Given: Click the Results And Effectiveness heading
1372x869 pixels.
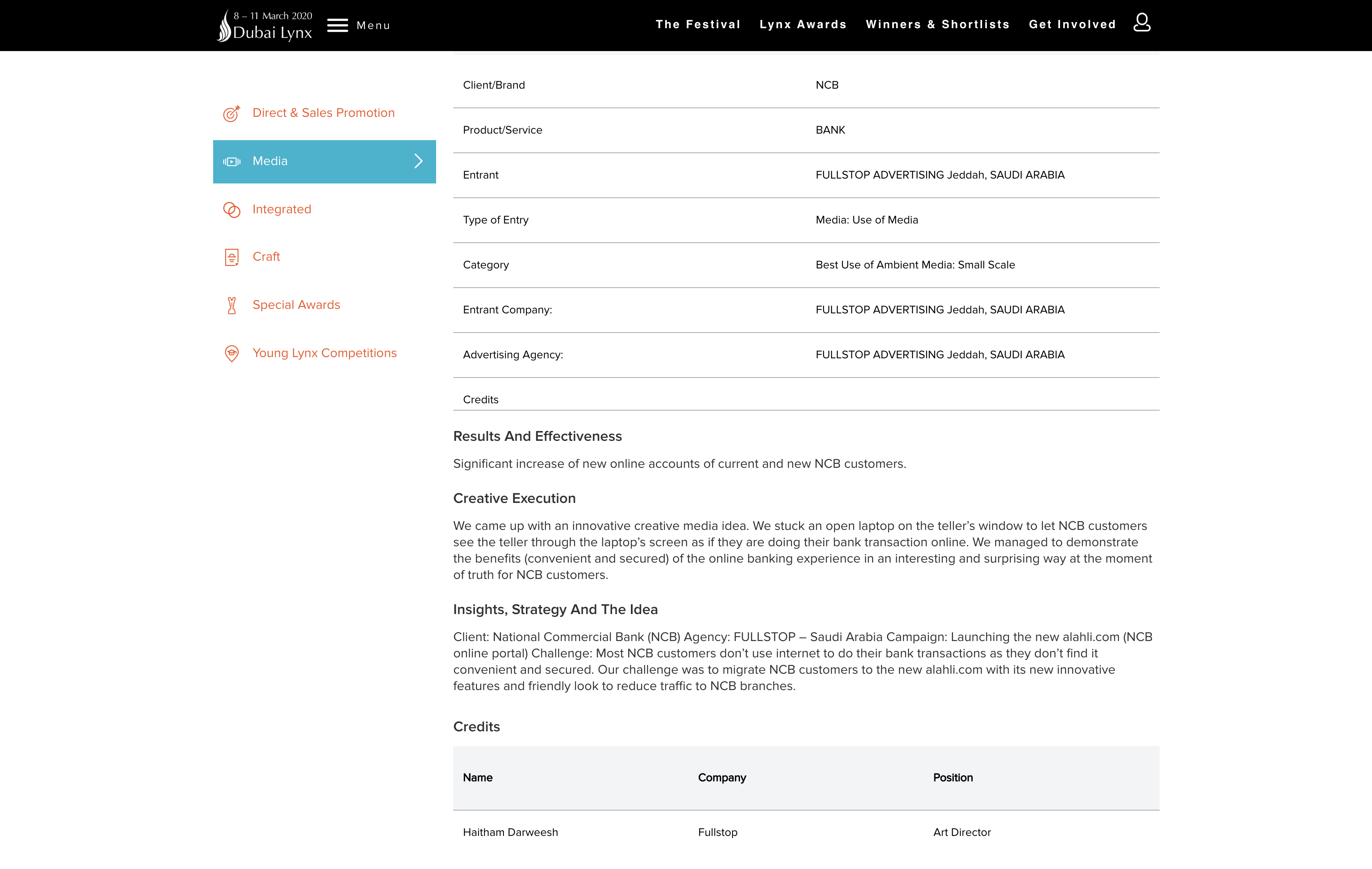Looking at the screenshot, I should coord(537,436).
